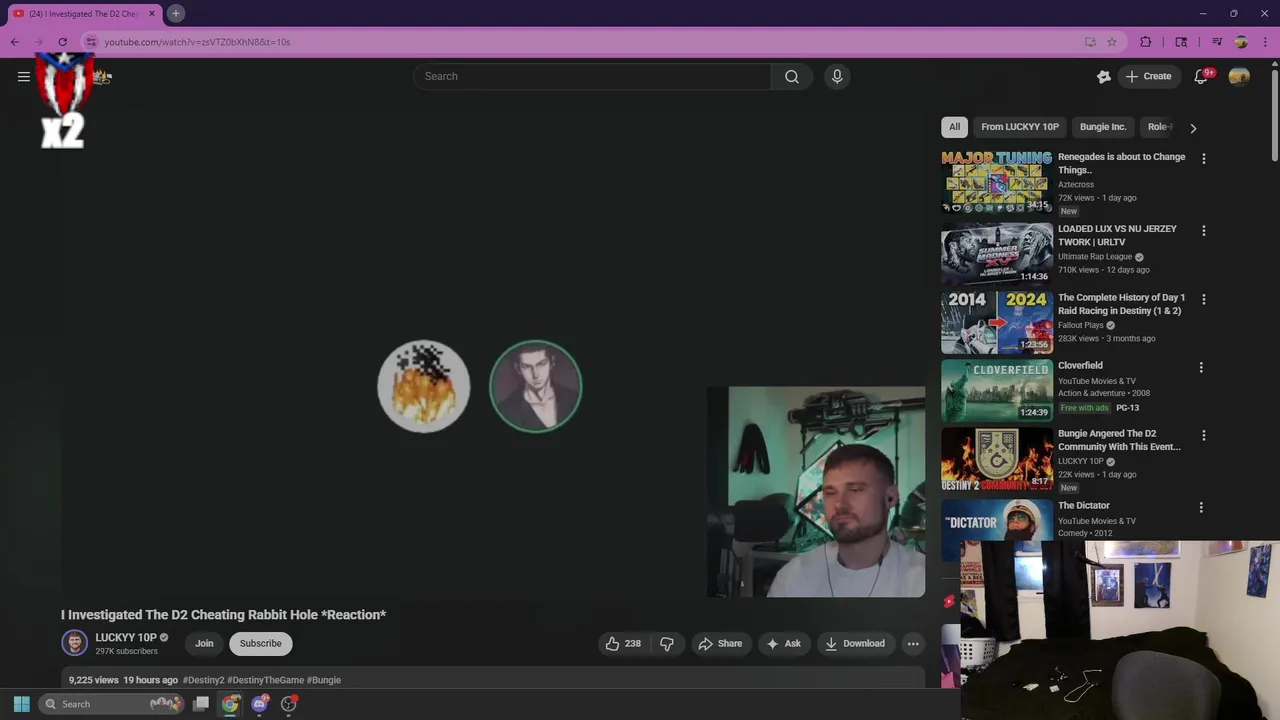Screen dimensions: 1280x720
Task: Open the Renegades is about to Change thumbnail
Action: 997,182
